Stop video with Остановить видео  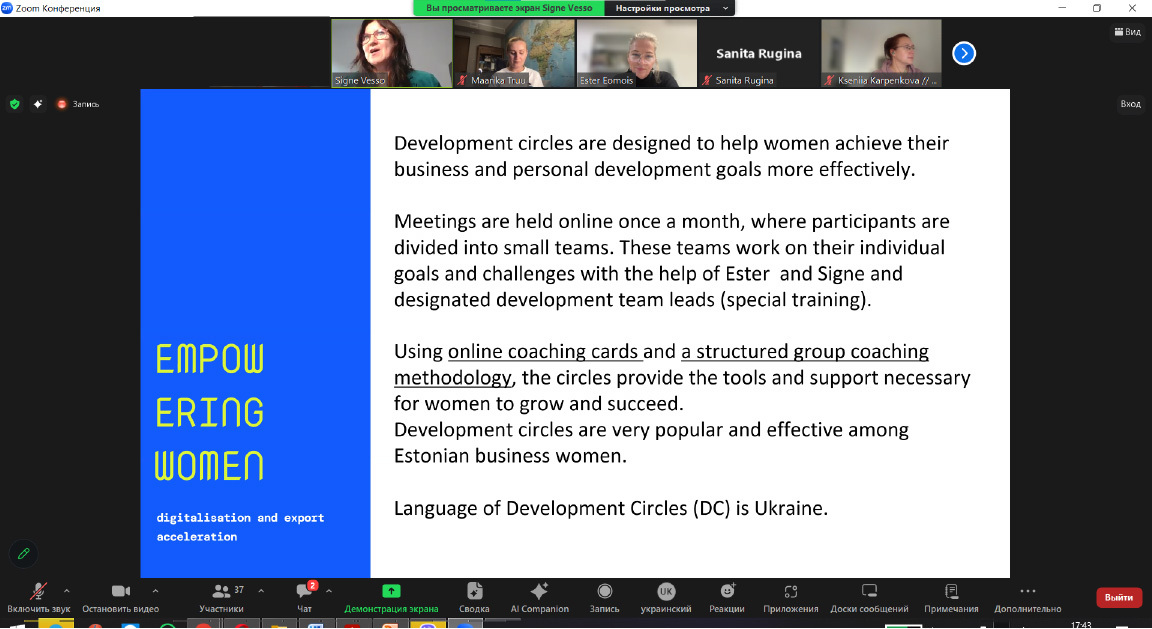pos(120,598)
